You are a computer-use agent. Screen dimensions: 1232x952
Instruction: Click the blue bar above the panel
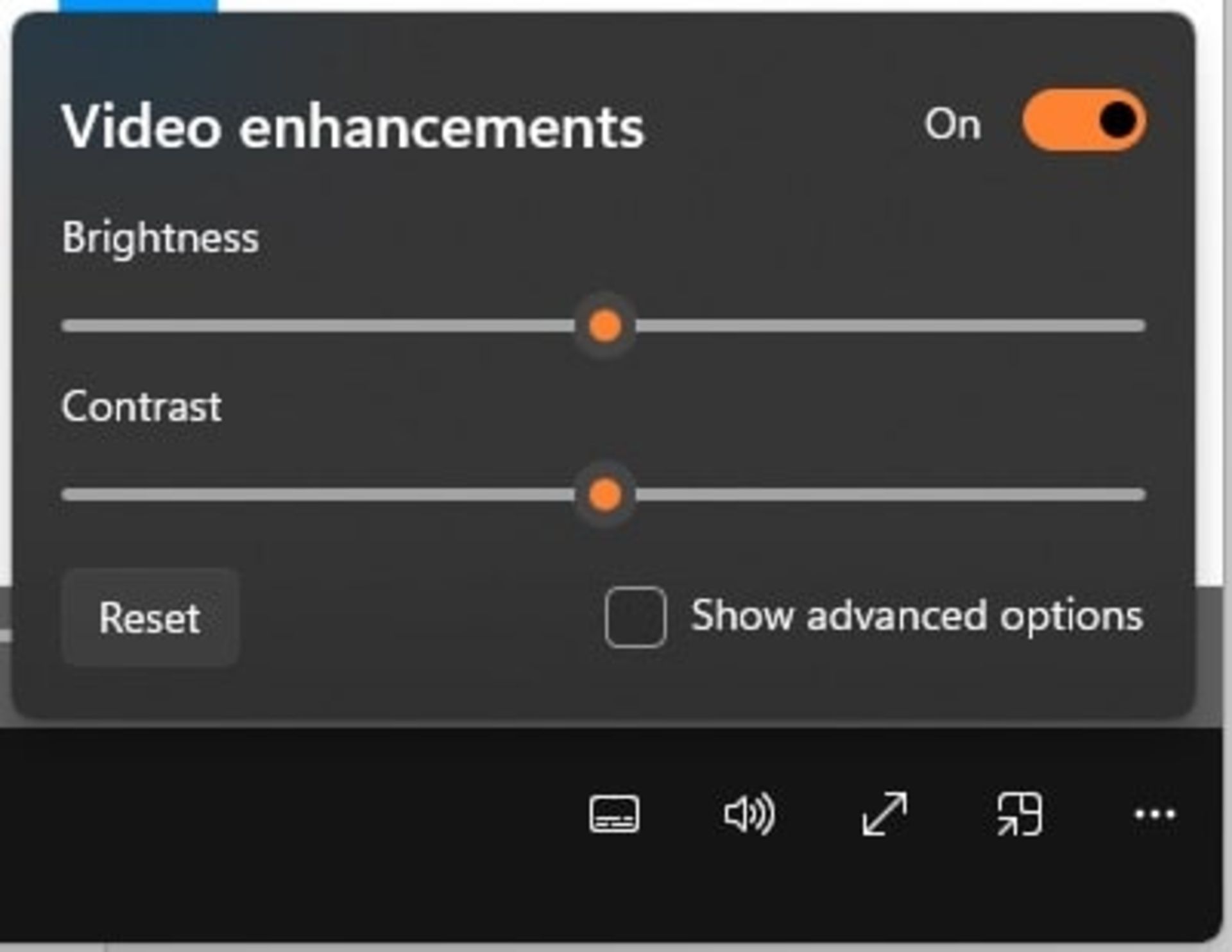pyautogui.click(x=138, y=5)
